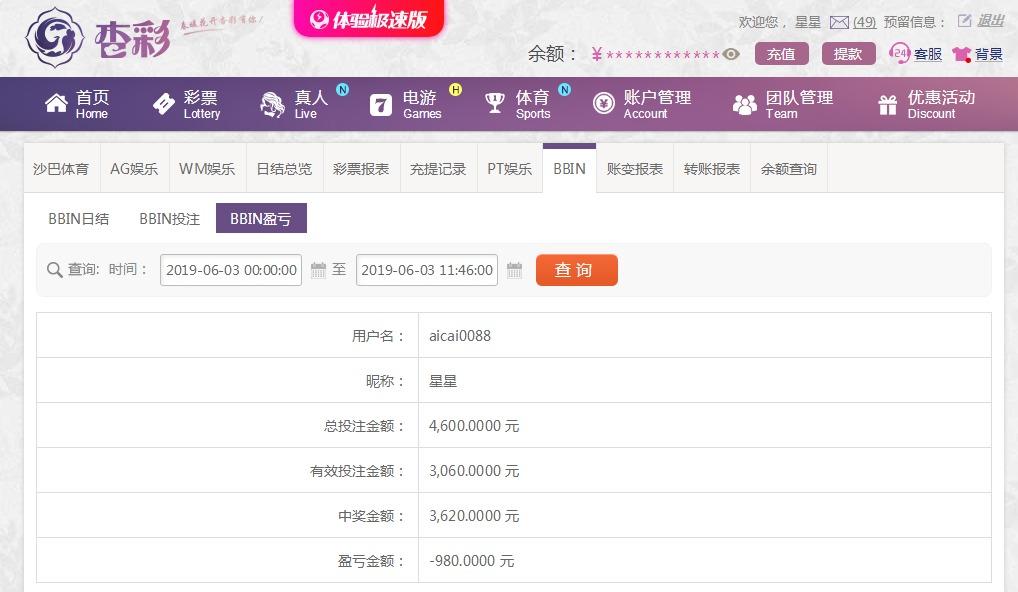Image resolution: width=1018 pixels, height=592 pixels.
Task: Switch to the WM娱乐 tab
Action: [x=207, y=169]
